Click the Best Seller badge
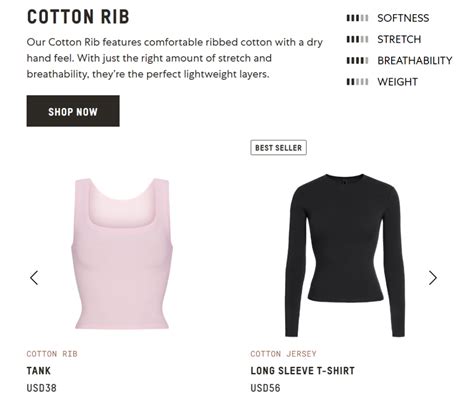The width and height of the screenshot is (474, 408). point(278,148)
